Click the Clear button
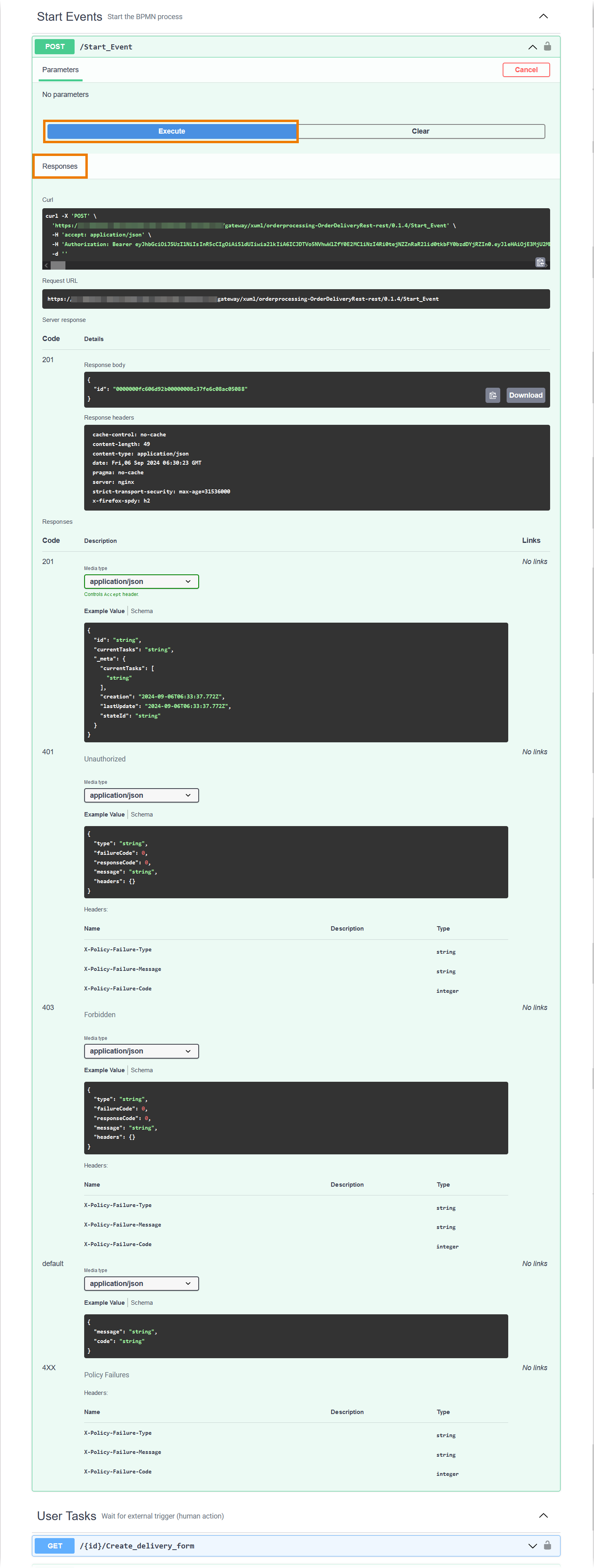The image size is (594, 1568). [x=420, y=132]
